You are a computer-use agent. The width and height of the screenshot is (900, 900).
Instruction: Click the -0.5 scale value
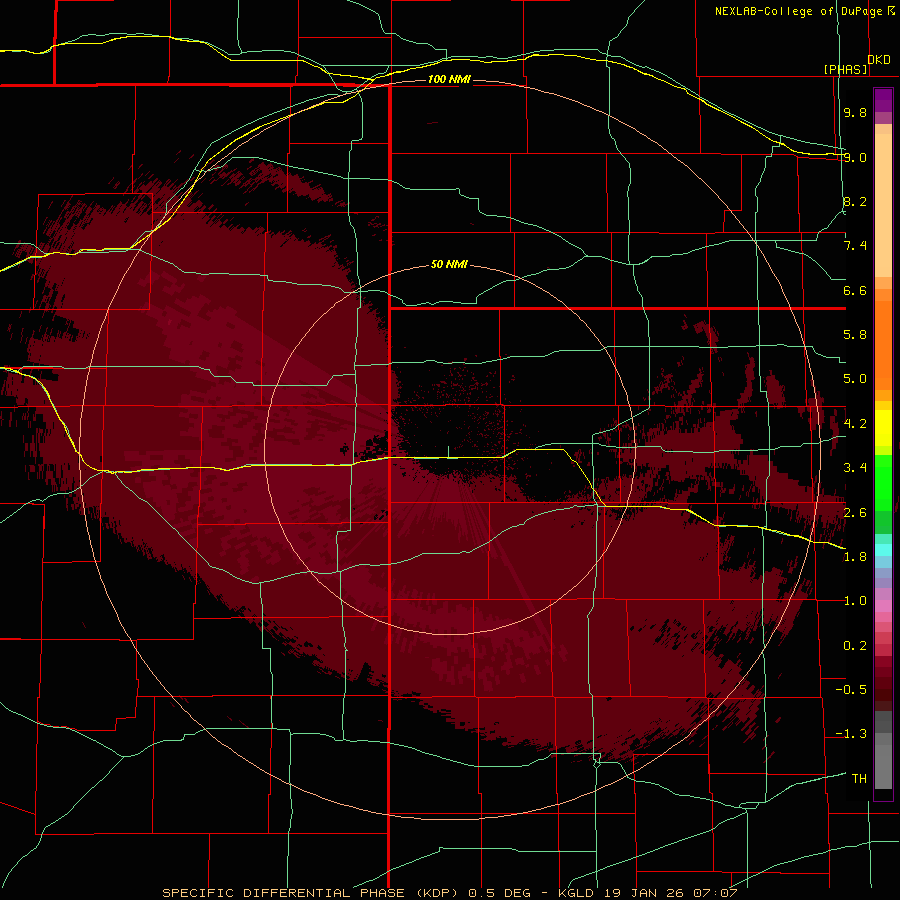(851, 690)
